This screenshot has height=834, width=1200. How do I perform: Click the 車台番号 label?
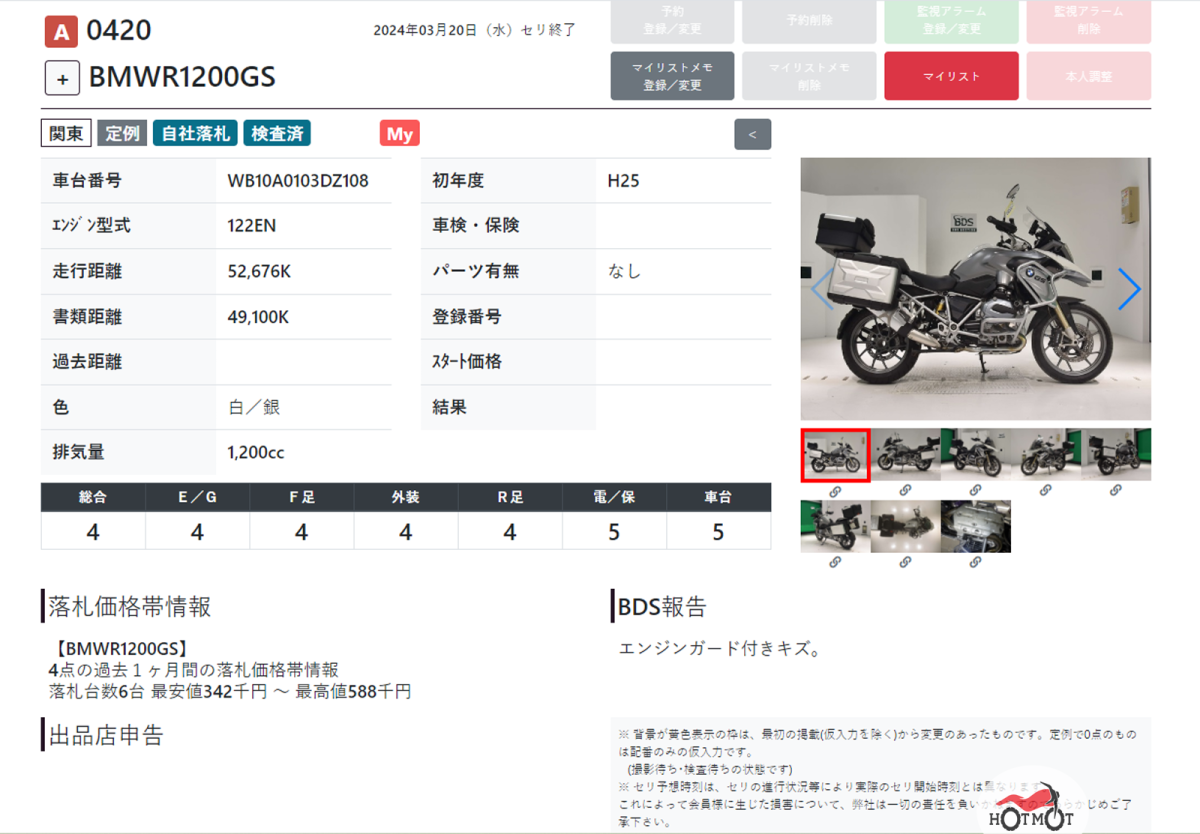(x=87, y=181)
